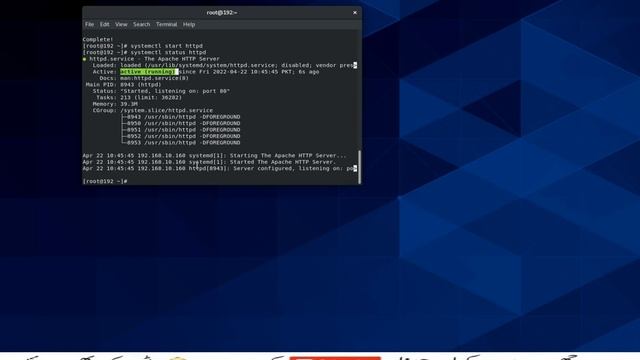Click process line 8953 /usr/sbin/httpd

(x=181, y=143)
